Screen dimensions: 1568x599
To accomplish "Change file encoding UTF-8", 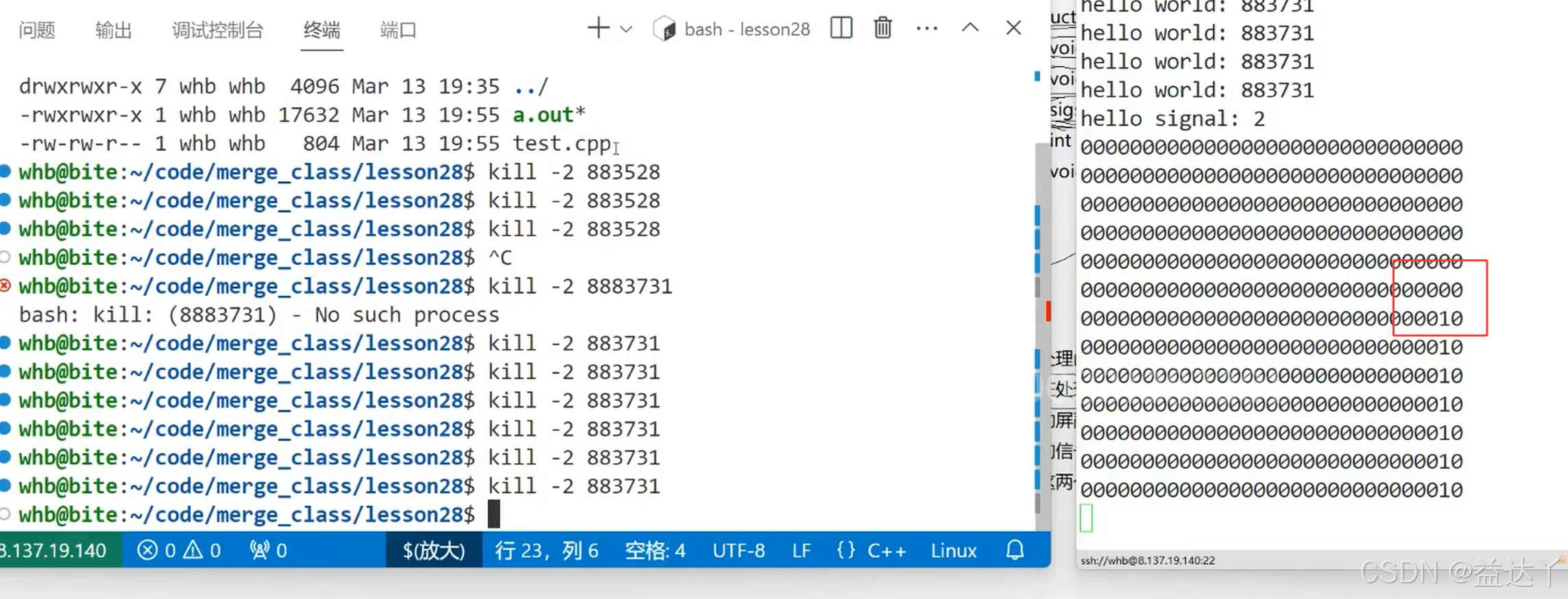I will coord(738,550).
